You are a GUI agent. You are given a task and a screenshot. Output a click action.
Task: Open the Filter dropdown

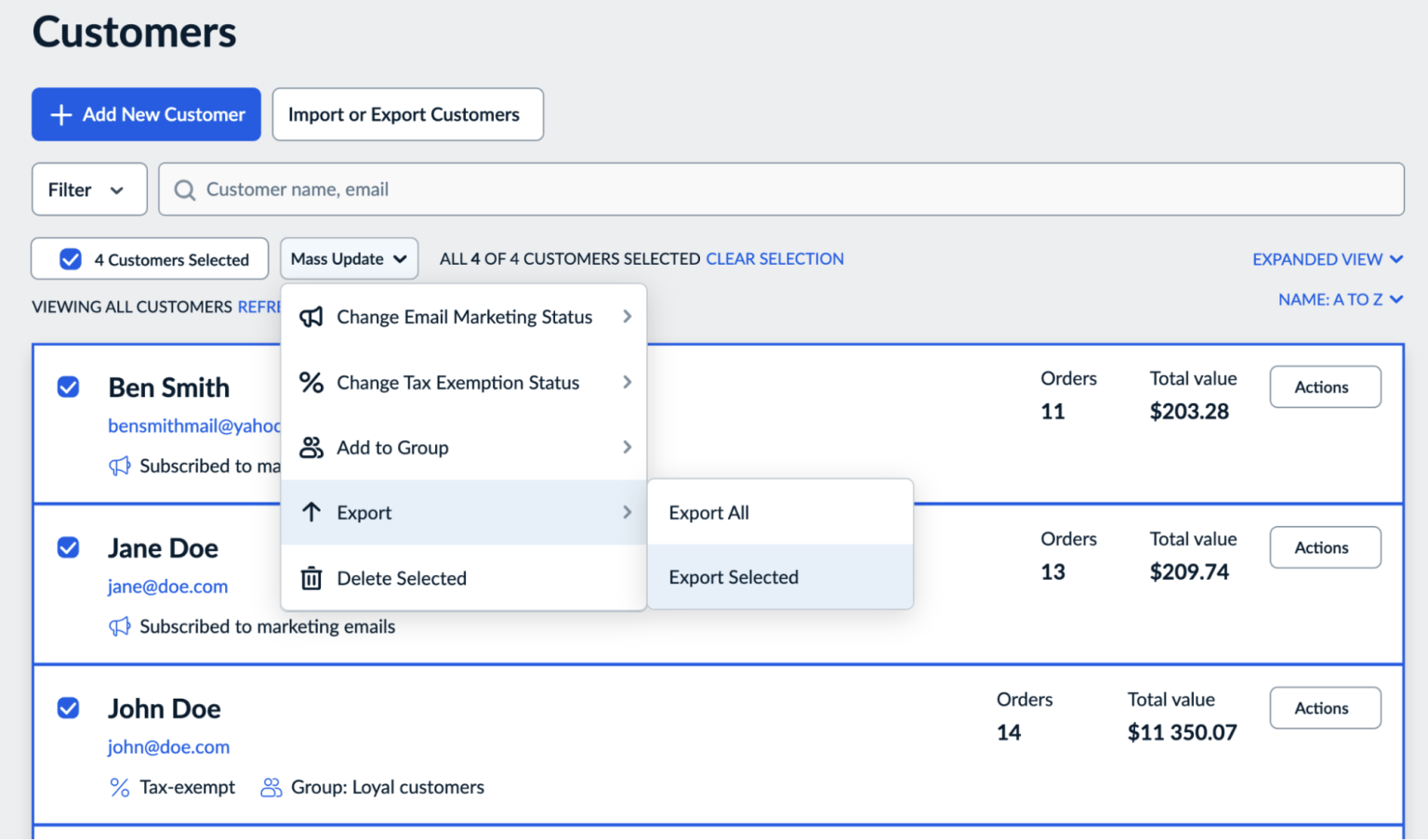(x=88, y=189)
